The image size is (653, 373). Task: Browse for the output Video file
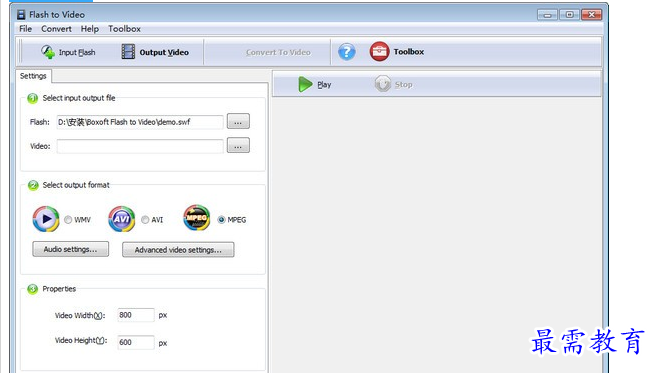[238, 146]
